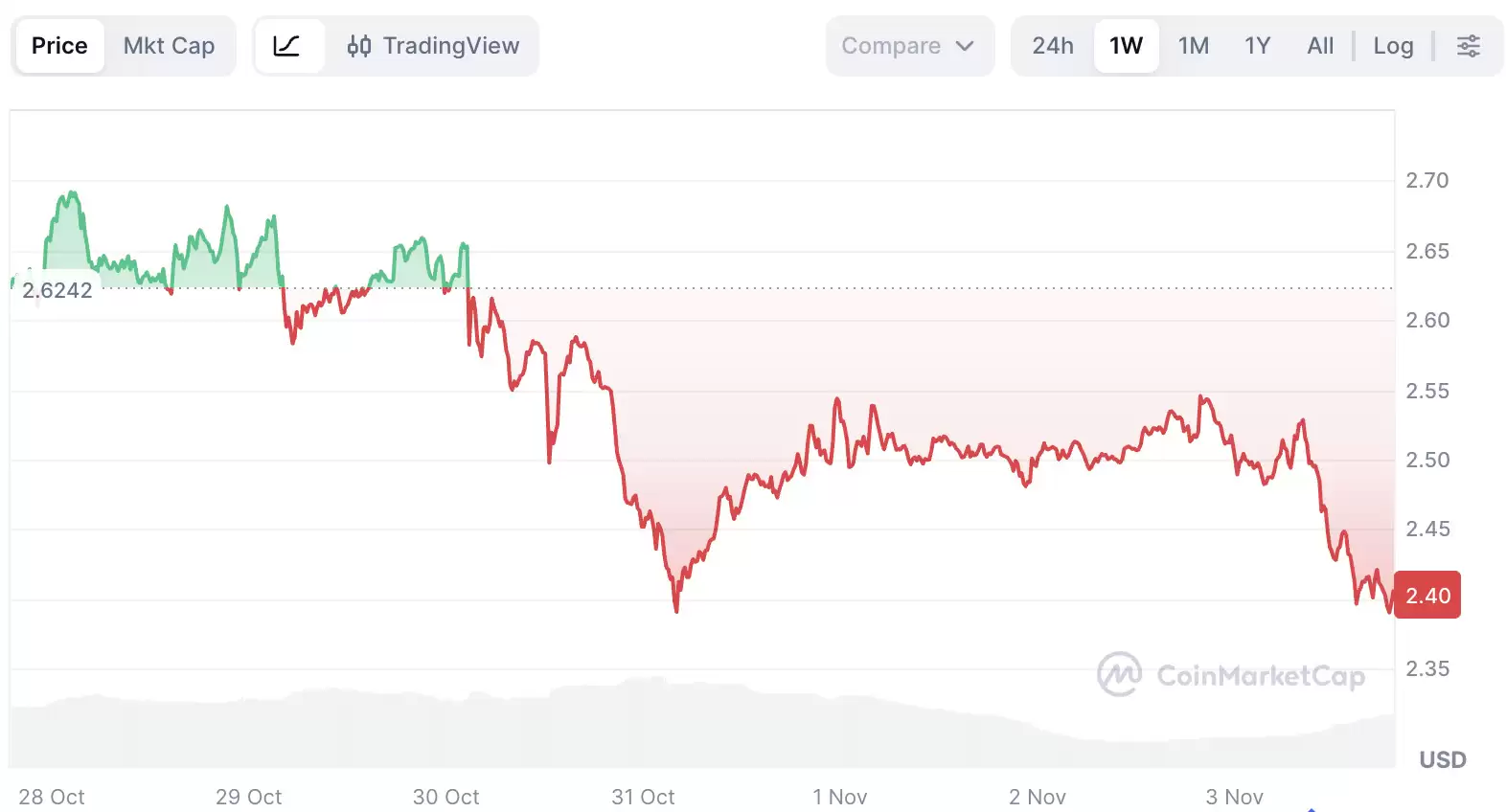1506x812 pixels.
Task: Show the All-time chart
Action: [1319, 45]
